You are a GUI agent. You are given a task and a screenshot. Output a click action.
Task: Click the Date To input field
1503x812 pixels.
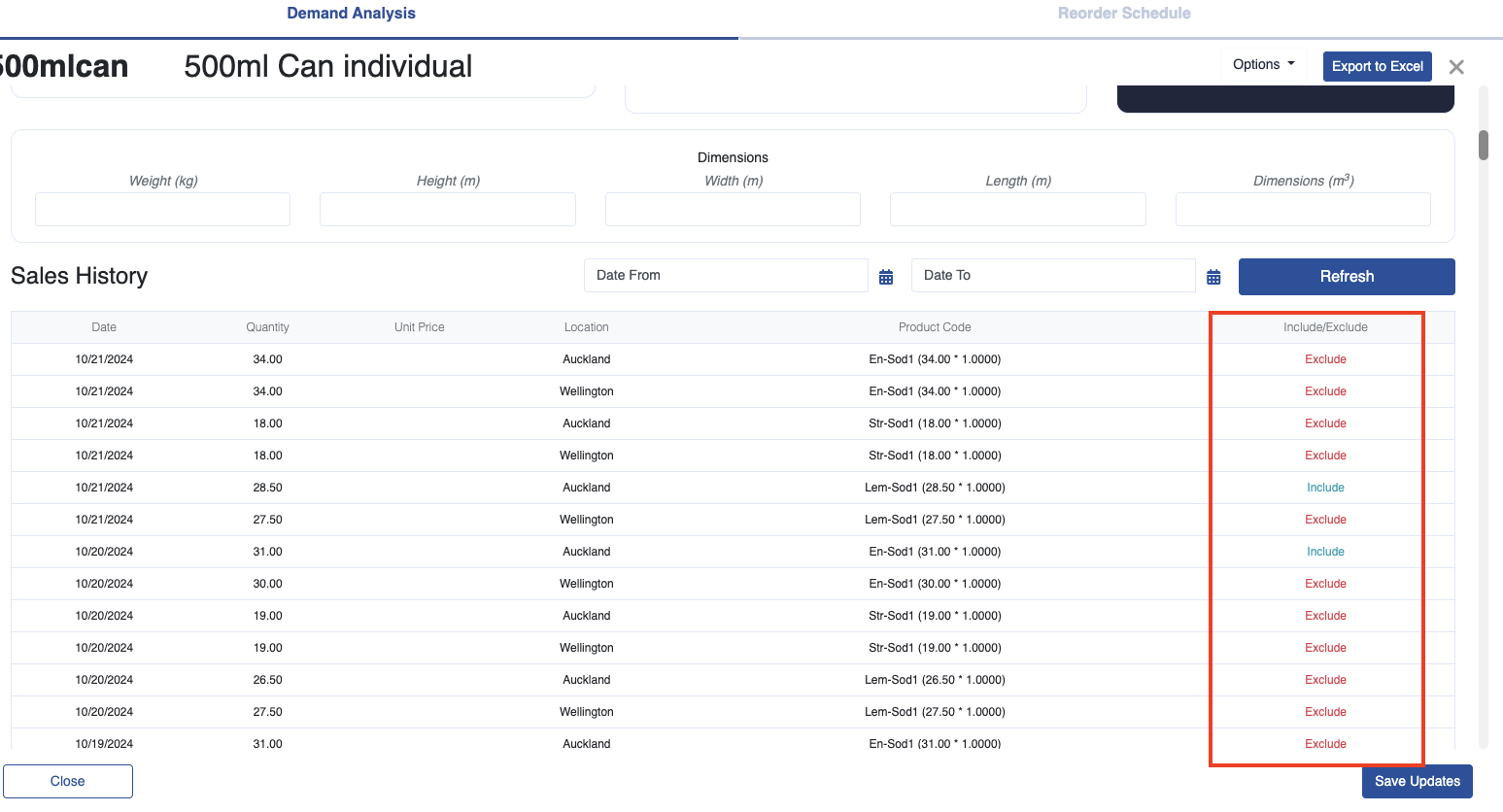[1053, 275]
